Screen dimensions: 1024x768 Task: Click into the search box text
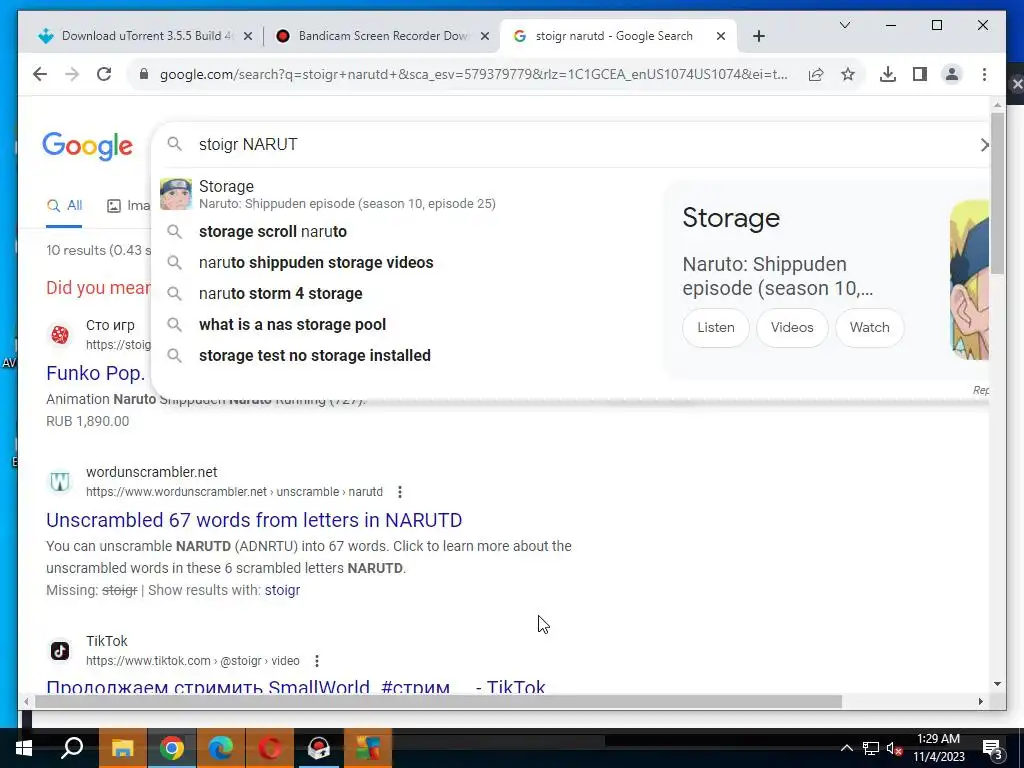pyautogui.click(x=248, y=144)
